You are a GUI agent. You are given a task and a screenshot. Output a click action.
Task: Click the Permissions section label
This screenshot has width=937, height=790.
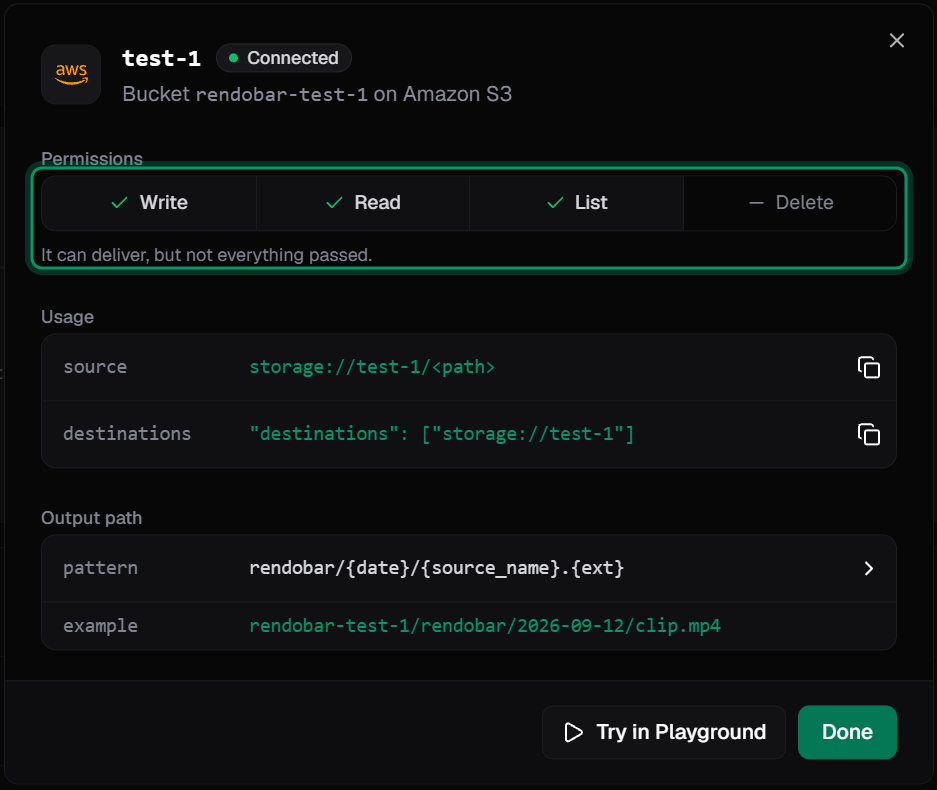click(x=92, y=159)
